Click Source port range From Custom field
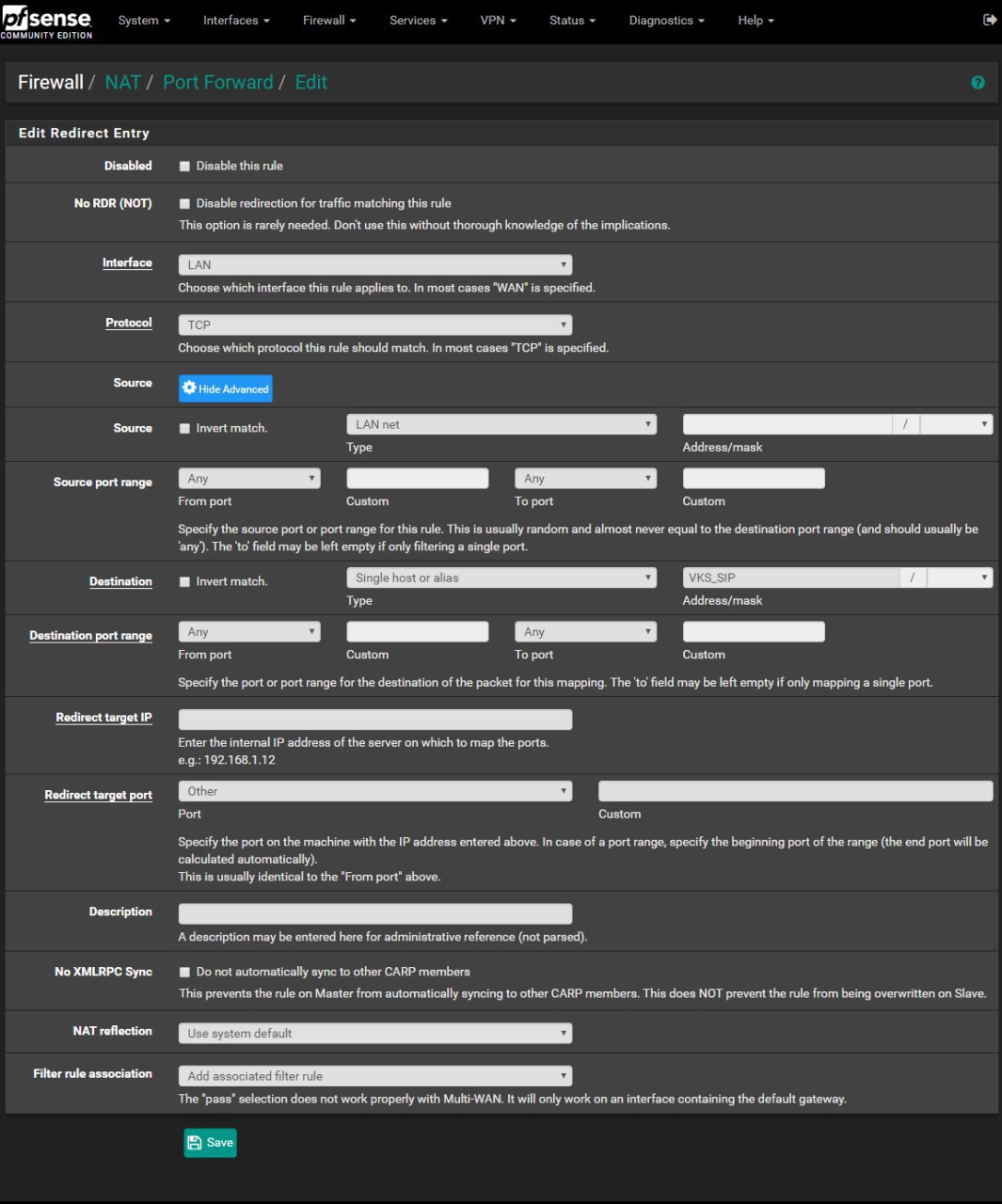1002x1204 pixels. (418, 479)
